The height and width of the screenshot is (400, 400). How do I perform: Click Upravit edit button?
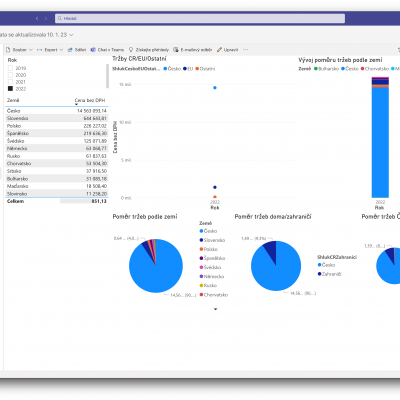pos(228,50)
